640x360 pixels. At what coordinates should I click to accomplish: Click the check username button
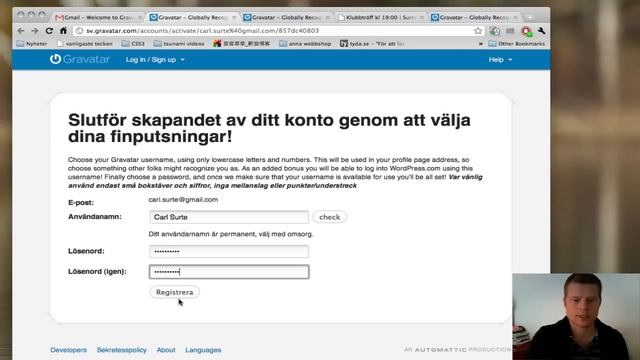pyautogui.click(x=329, y=217)
